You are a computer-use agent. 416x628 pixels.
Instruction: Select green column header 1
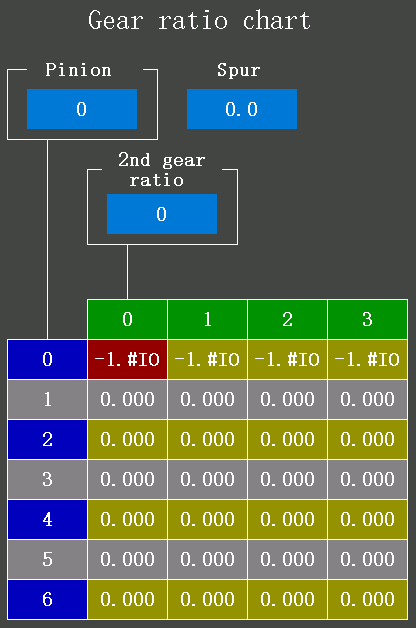click(x=207, y=319)
